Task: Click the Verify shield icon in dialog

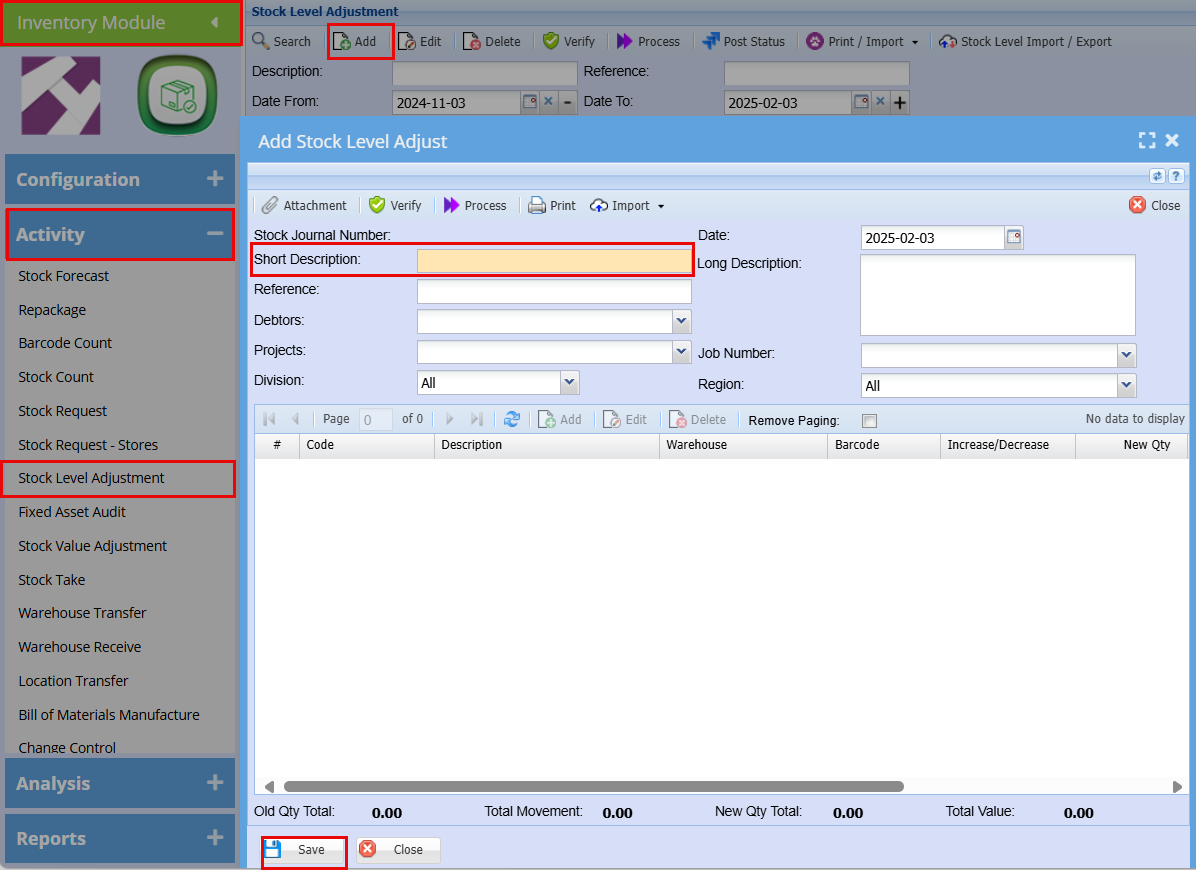Action: [377, 205]
